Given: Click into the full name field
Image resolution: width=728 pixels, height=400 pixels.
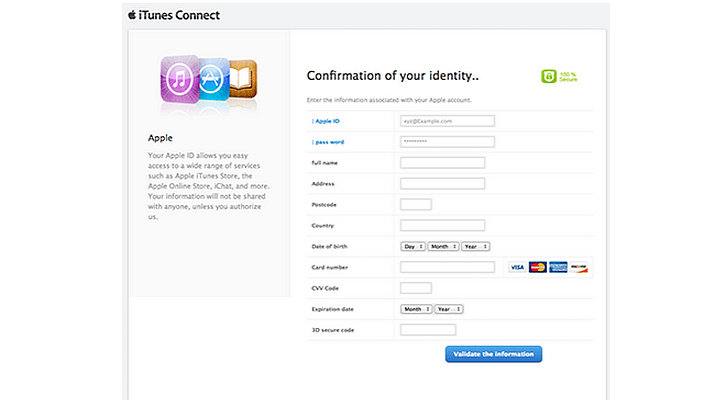Looking at the screenshot, I should coord(442,163).
